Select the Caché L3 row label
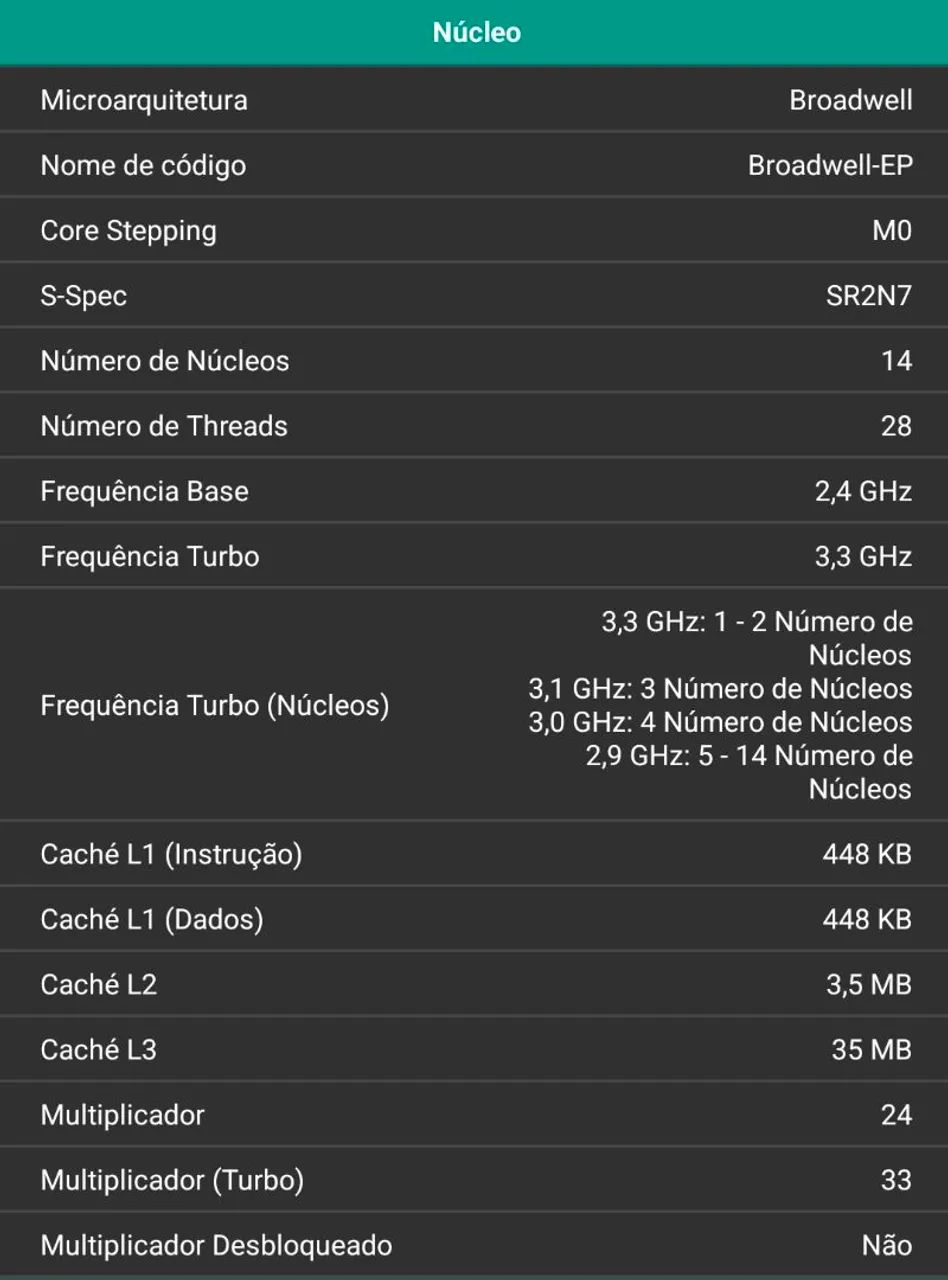 [99, 1049]
